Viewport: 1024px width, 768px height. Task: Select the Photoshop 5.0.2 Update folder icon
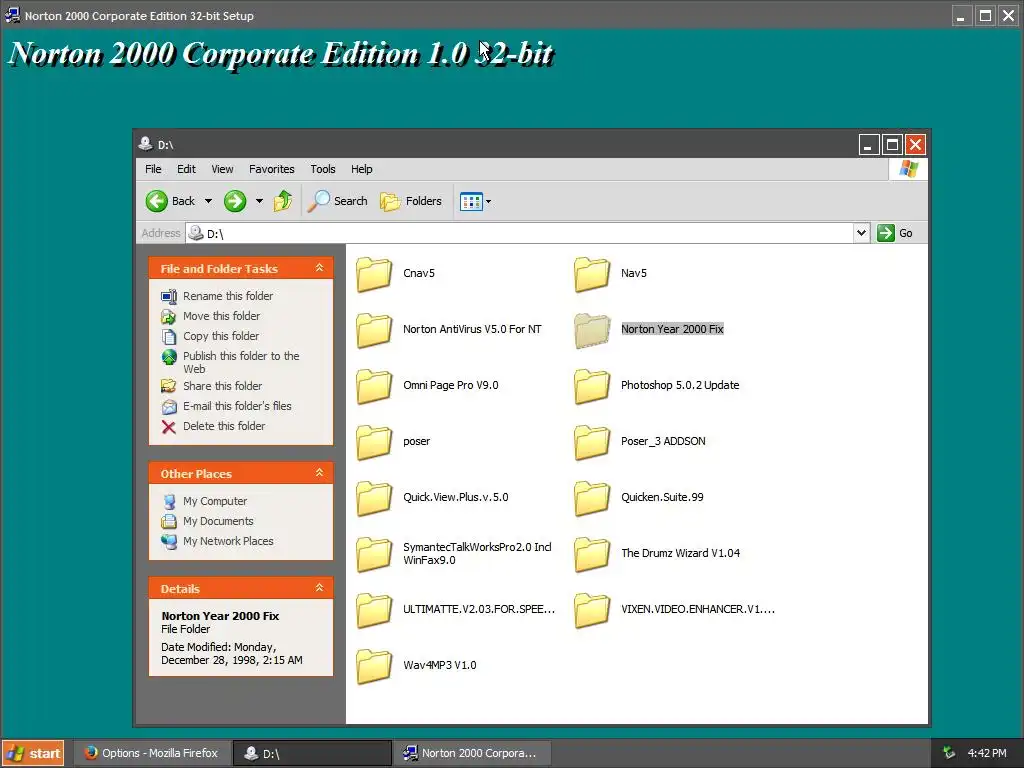tap(592, 386)
